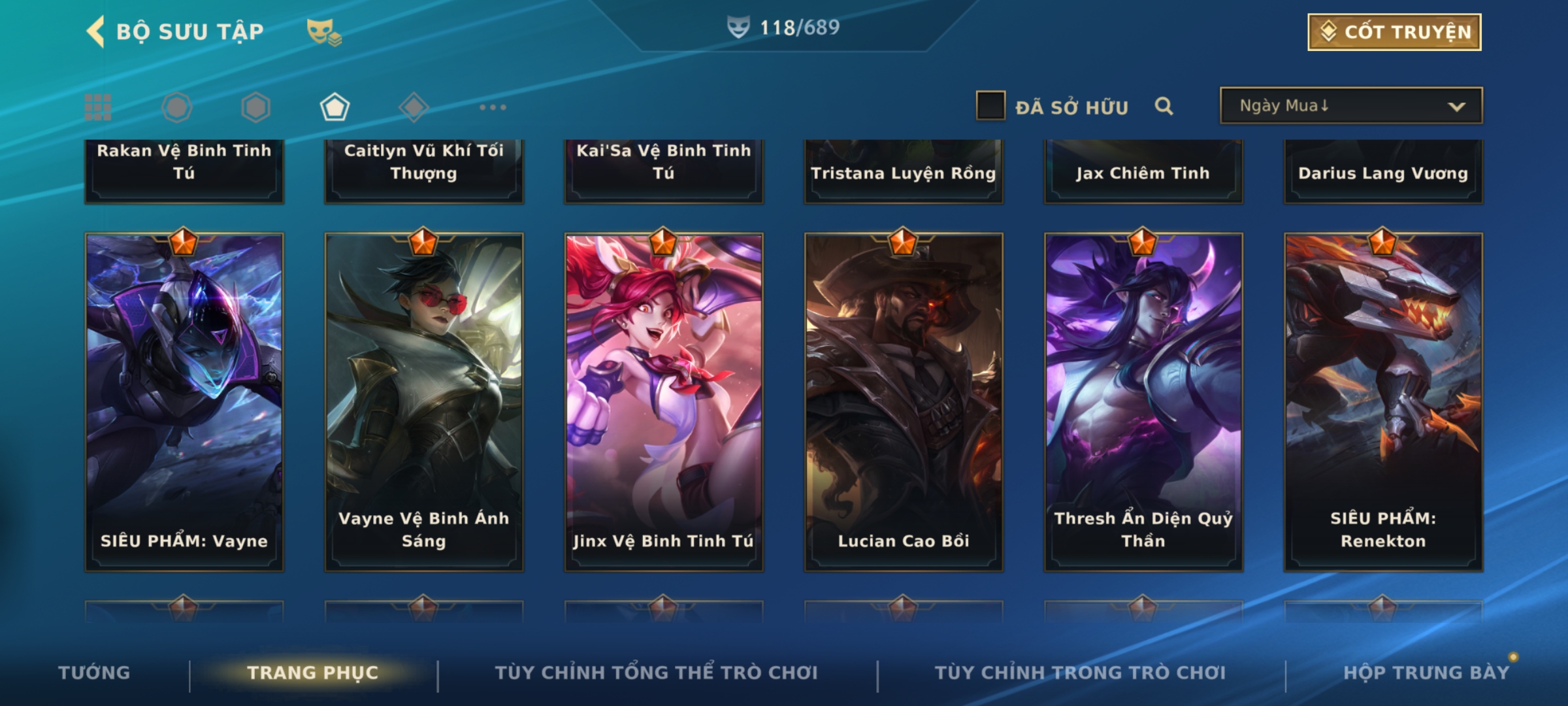Open the Hộp Trưng Bày tab
Image resolution: width=1568 pixels, height=706 pixels.
1426,672
